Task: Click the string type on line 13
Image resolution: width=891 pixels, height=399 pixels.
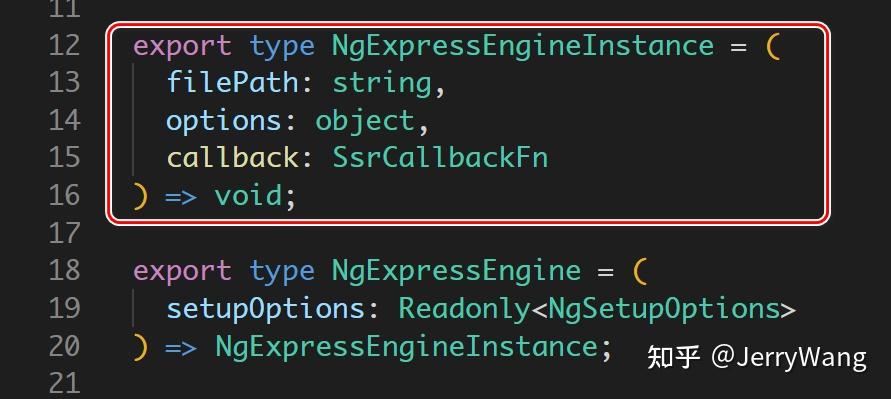Action: tap(382, 84)
